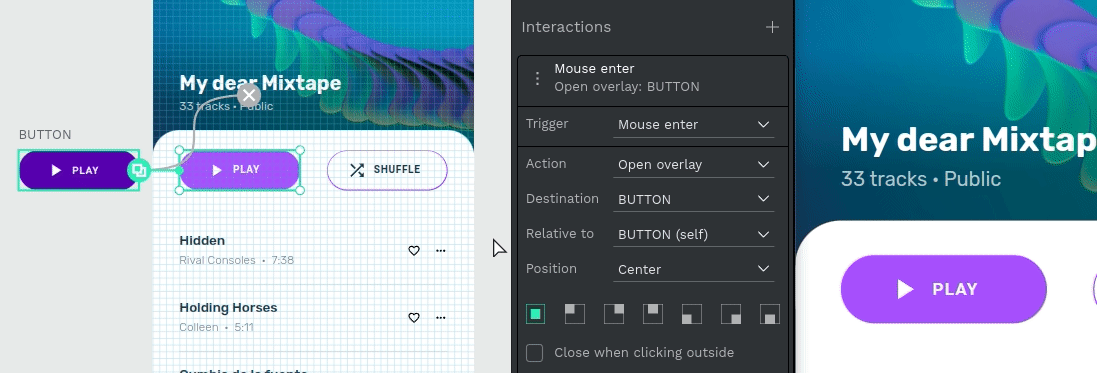
Task: Click the large PLAY button in preview
Action: pos(943,289)
